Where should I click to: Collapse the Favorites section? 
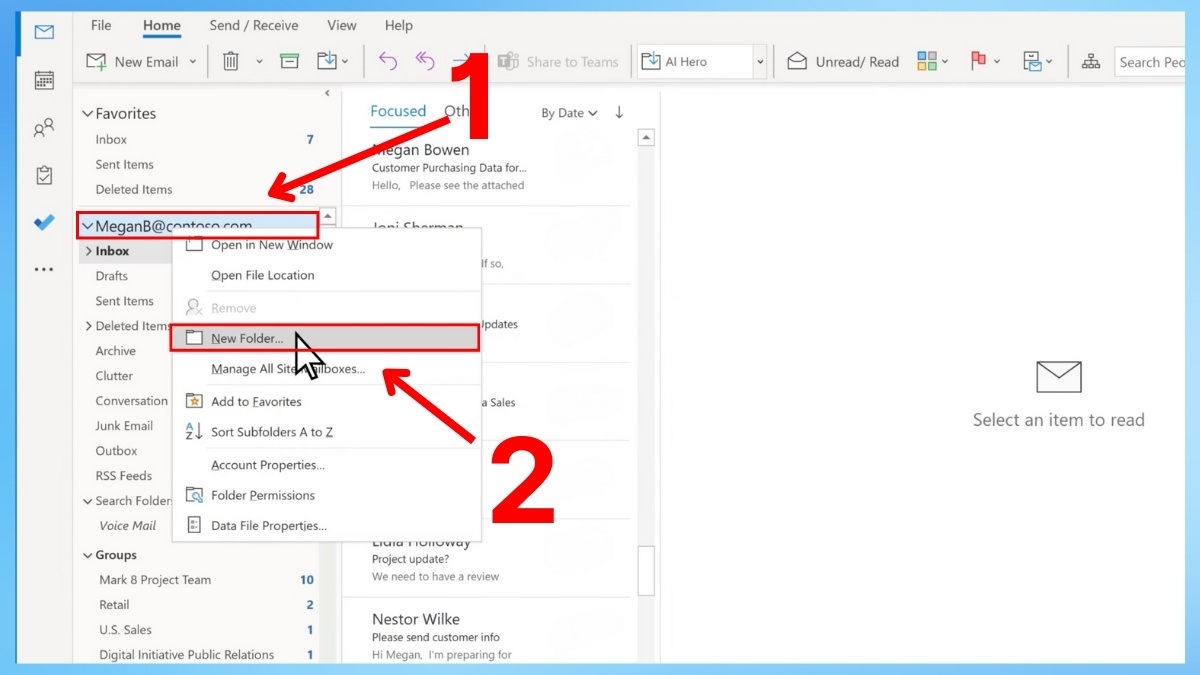(88, 114)
